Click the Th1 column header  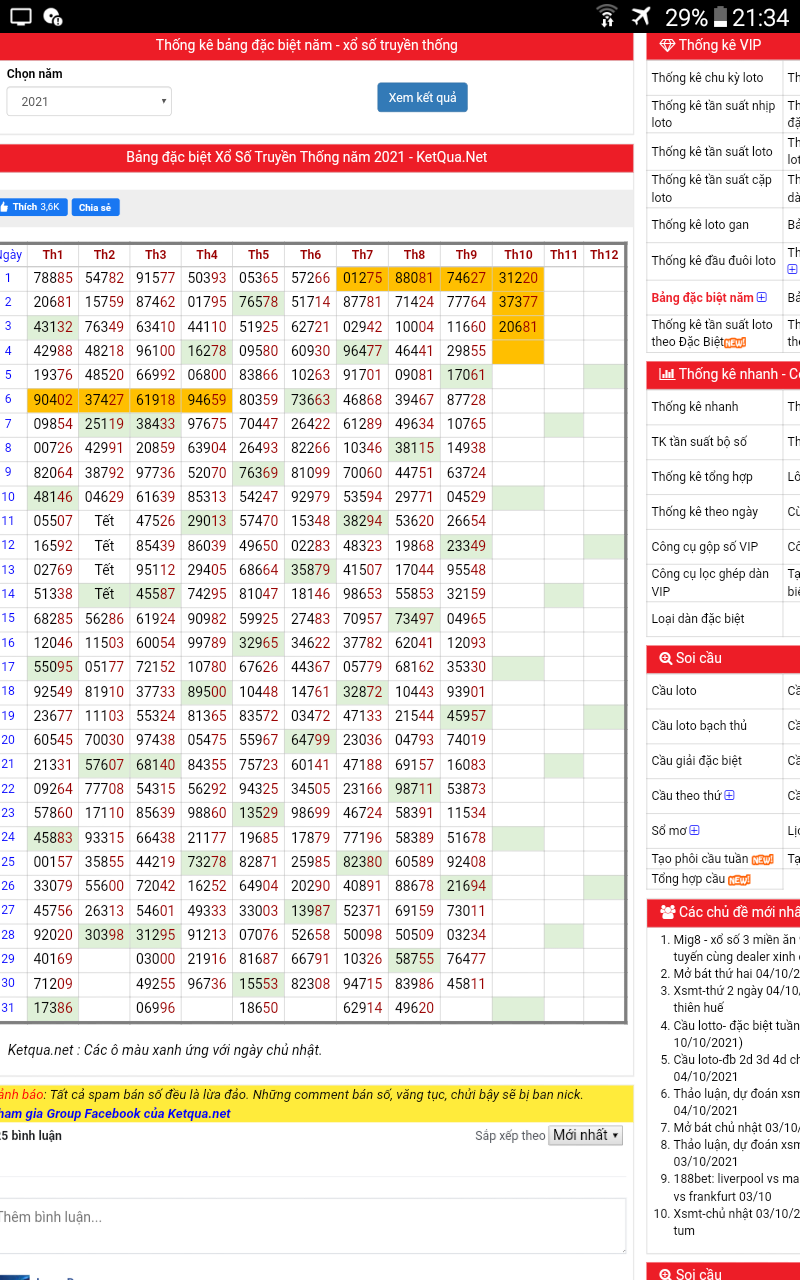pyautogui.click(x=53, y=255)
